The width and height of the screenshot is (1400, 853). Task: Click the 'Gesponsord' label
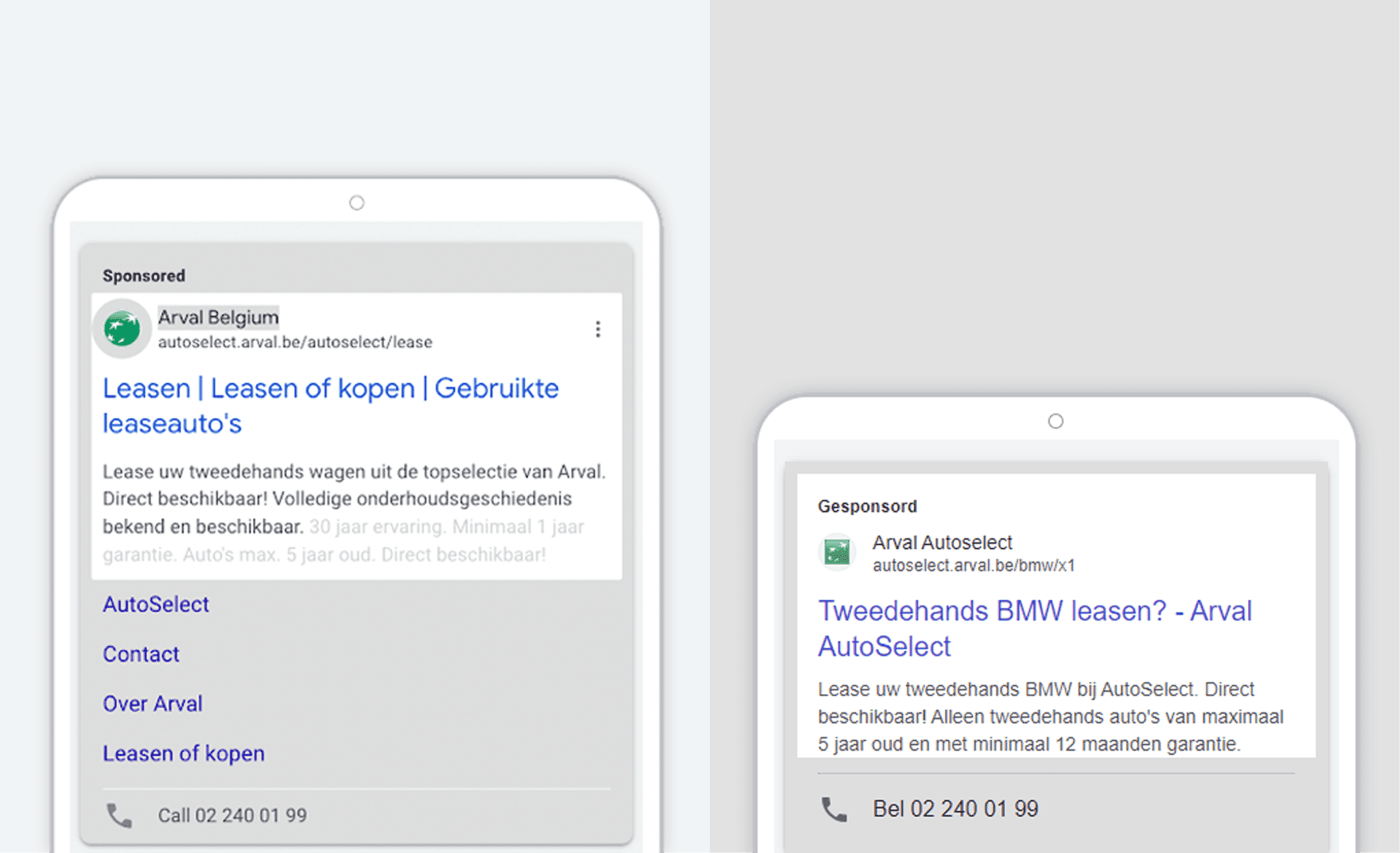pyautogui.click(x=868, y=507)
